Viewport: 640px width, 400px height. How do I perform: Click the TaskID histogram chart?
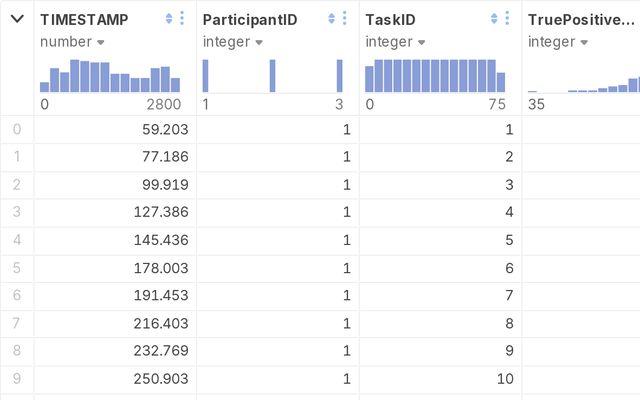click(435, 76)
